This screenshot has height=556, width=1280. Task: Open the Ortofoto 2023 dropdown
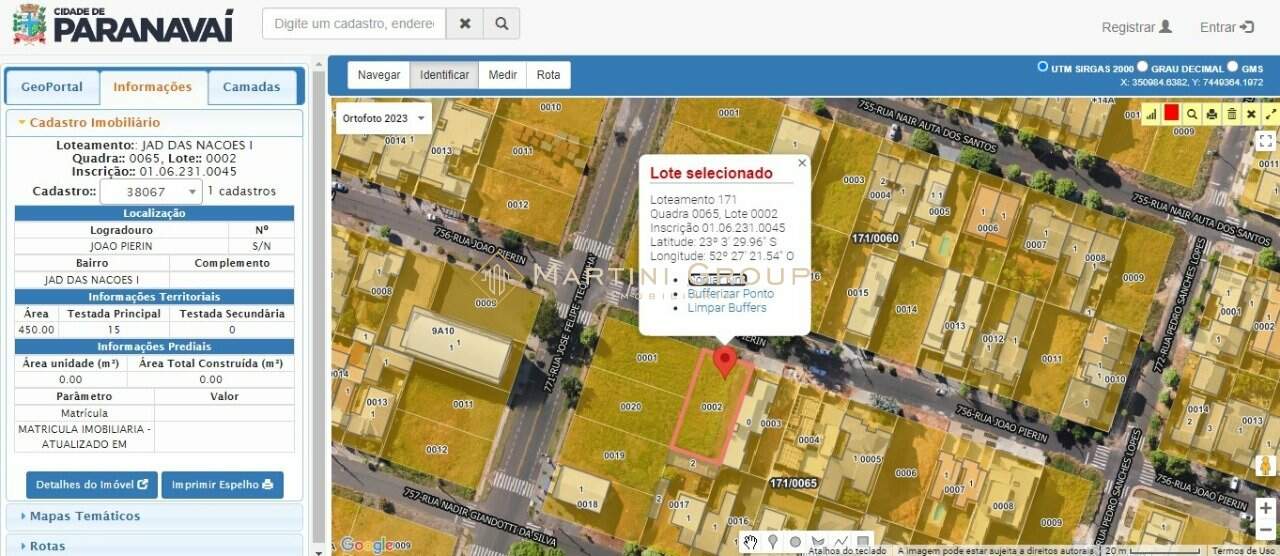(384, 118)
